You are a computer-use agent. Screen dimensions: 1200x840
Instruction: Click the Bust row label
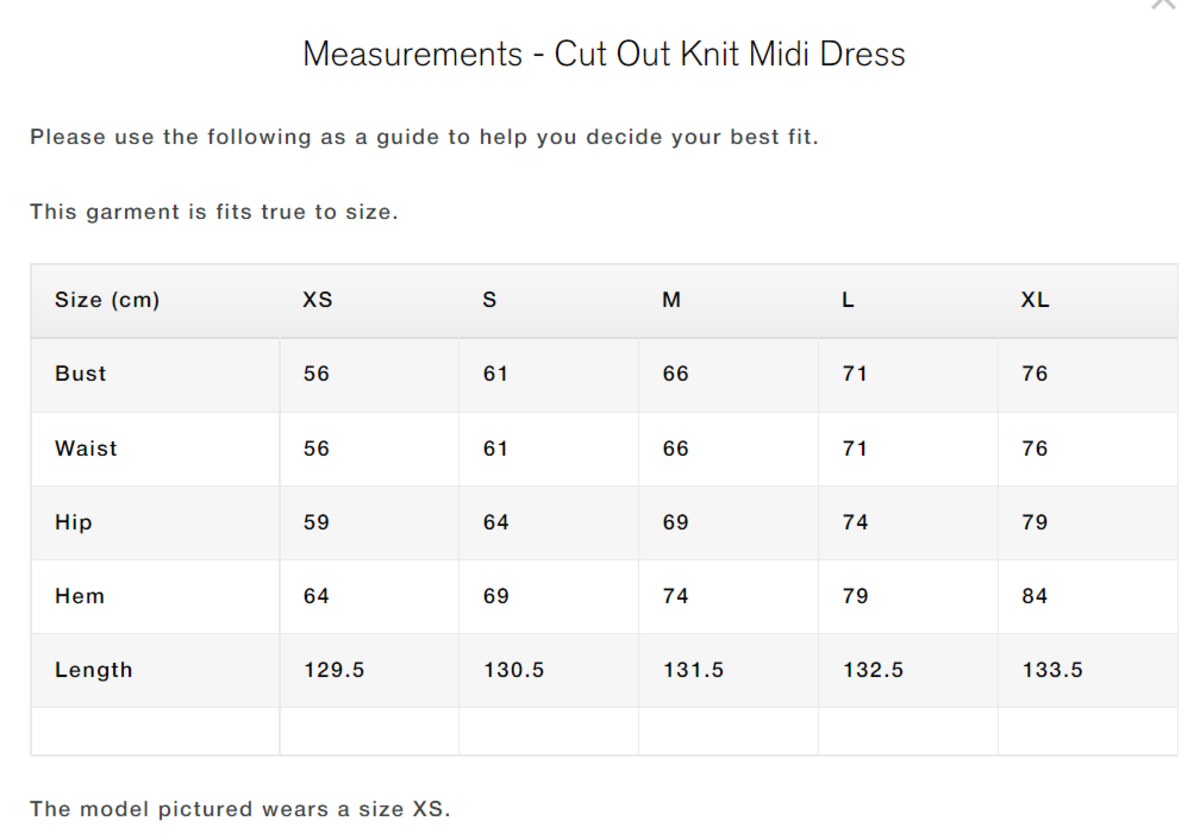(81, 374)
